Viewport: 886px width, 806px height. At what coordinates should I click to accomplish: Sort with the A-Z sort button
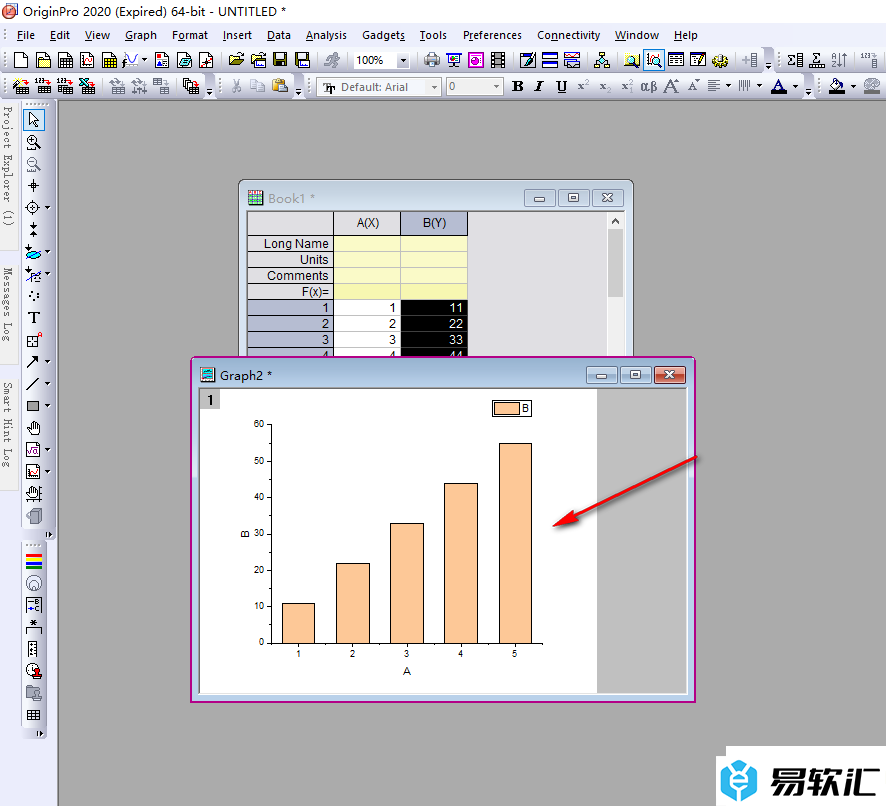point(839,60)
